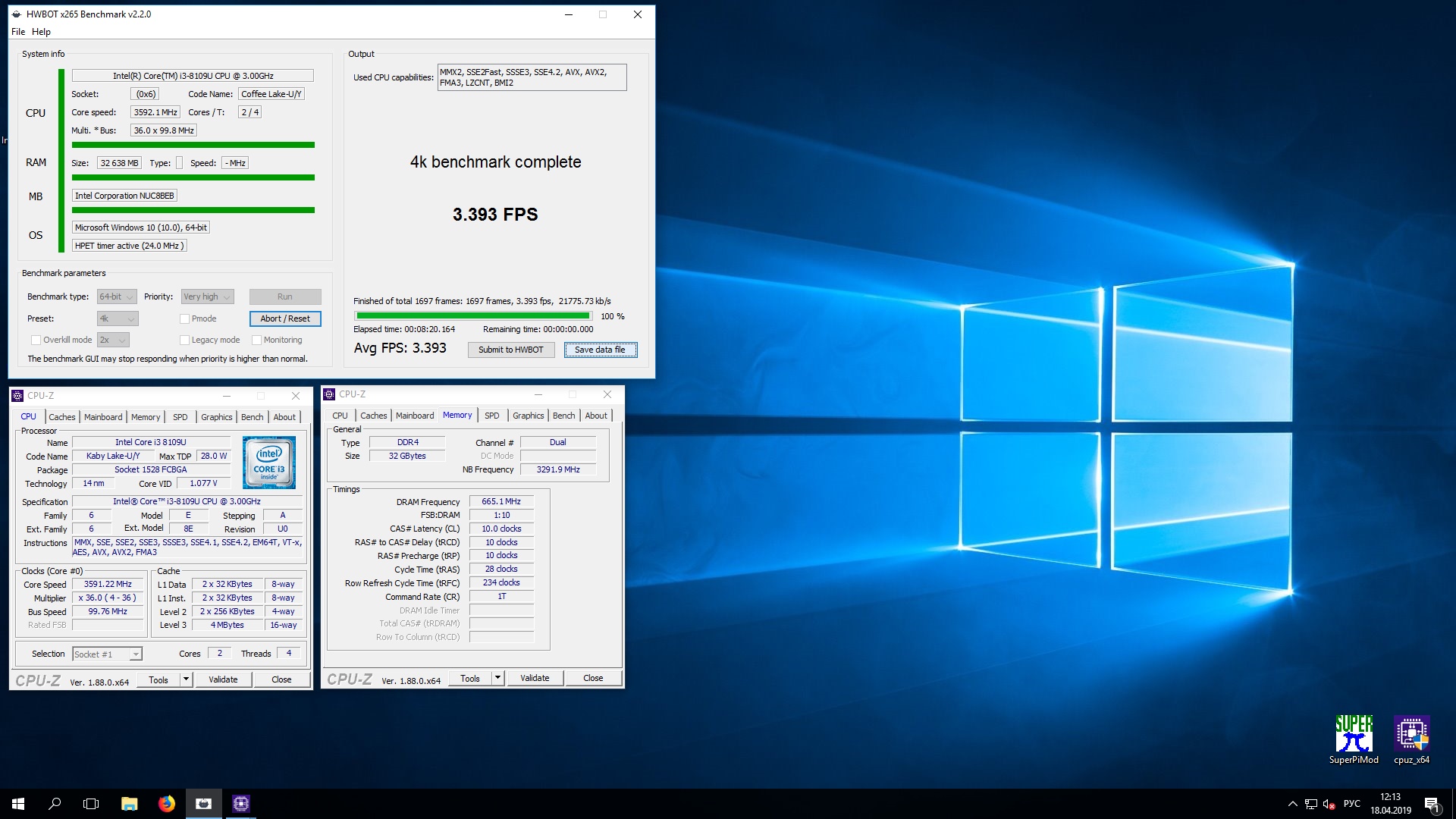Screen dimensions: 1456x819
Task: Click Validate in left CPU-Z window
Action: pos(223,680)
